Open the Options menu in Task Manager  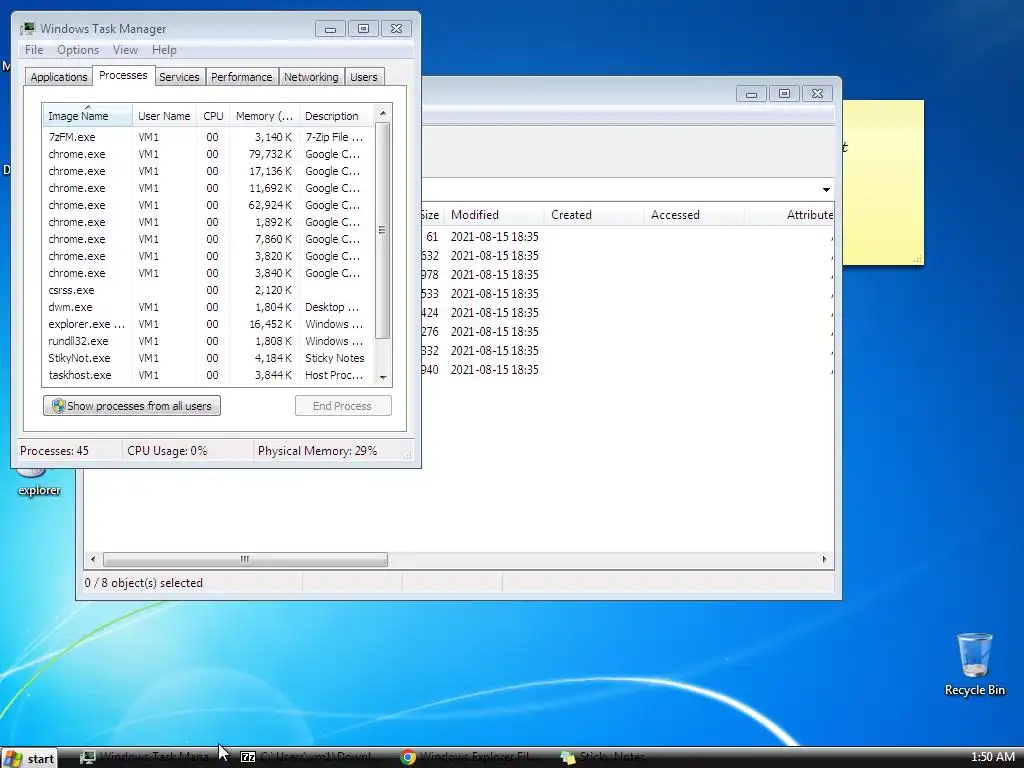(78, 50)
